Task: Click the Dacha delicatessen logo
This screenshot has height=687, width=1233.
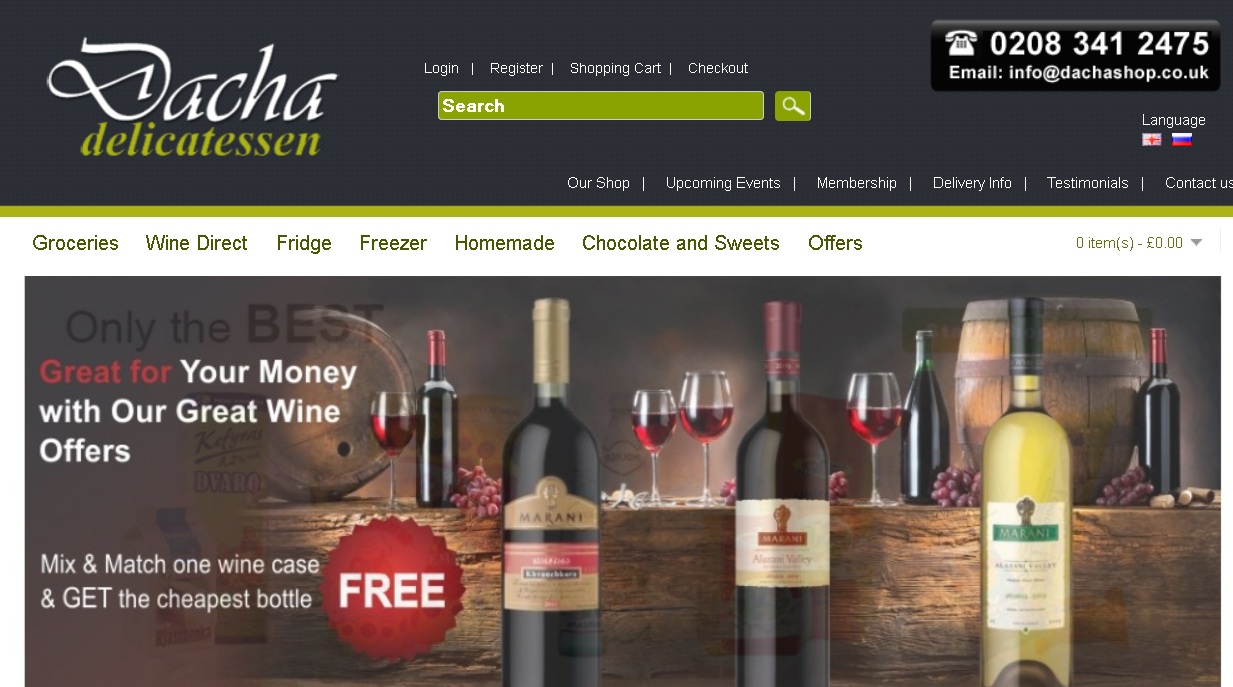Action: 192,98
